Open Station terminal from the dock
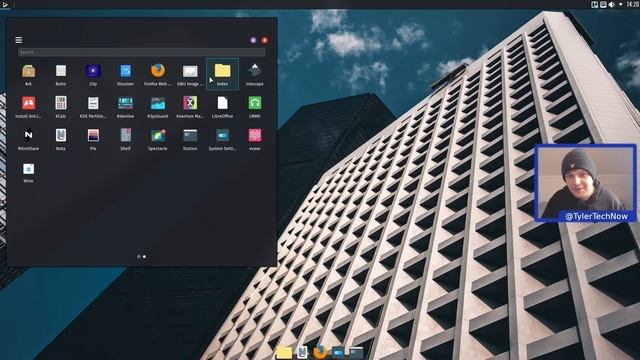The height and width of the screenshot is (360, 640). [356, 352]
